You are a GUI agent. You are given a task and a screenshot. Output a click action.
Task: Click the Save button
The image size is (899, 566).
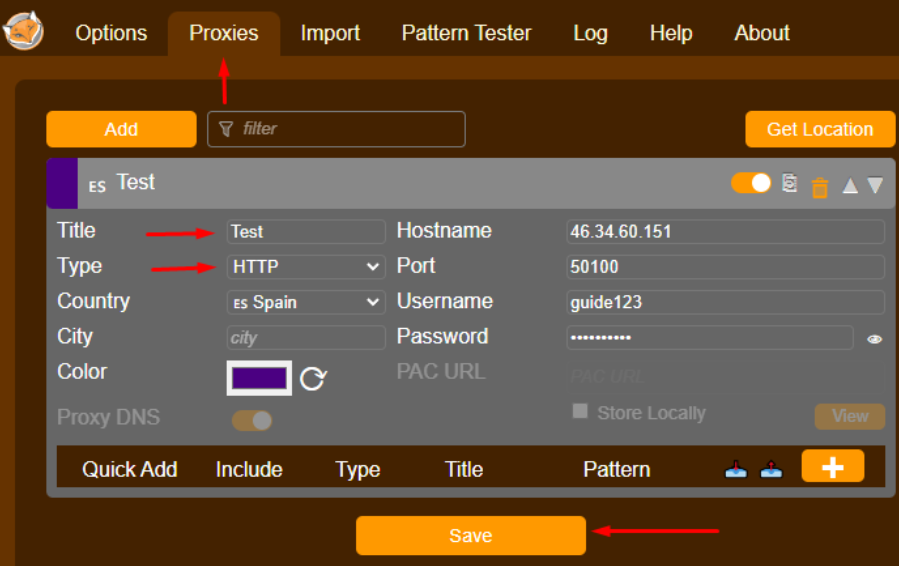point(471,536)
